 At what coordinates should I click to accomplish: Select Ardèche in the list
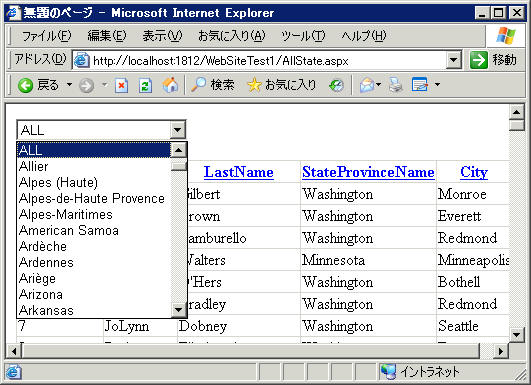[x=94, y=246]
